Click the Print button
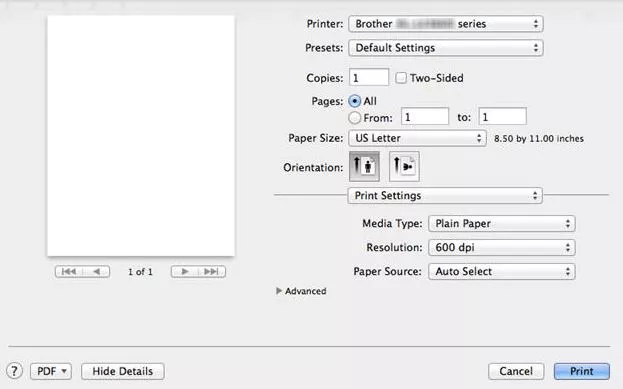The height and width of the screenshot is (389, 623). 582,371
